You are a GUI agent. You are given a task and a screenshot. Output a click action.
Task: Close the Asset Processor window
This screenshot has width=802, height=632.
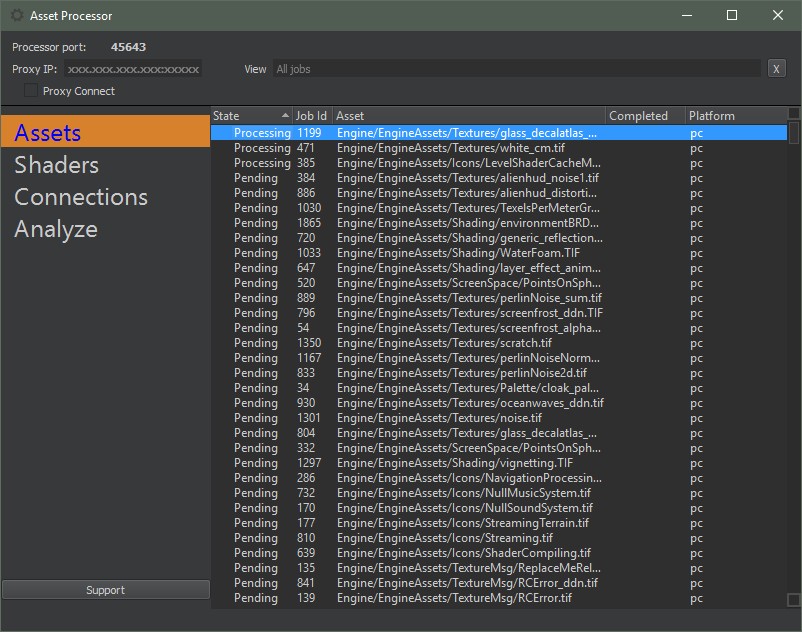pos(777,16)
